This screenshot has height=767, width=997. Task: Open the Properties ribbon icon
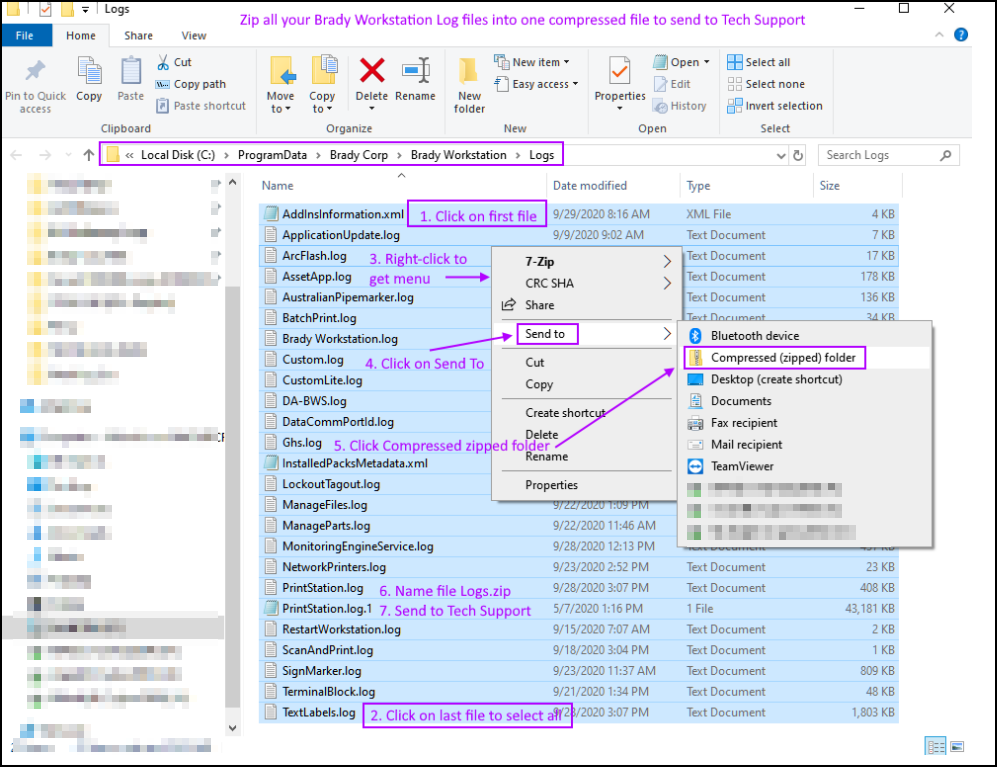[x=620, y=73]
